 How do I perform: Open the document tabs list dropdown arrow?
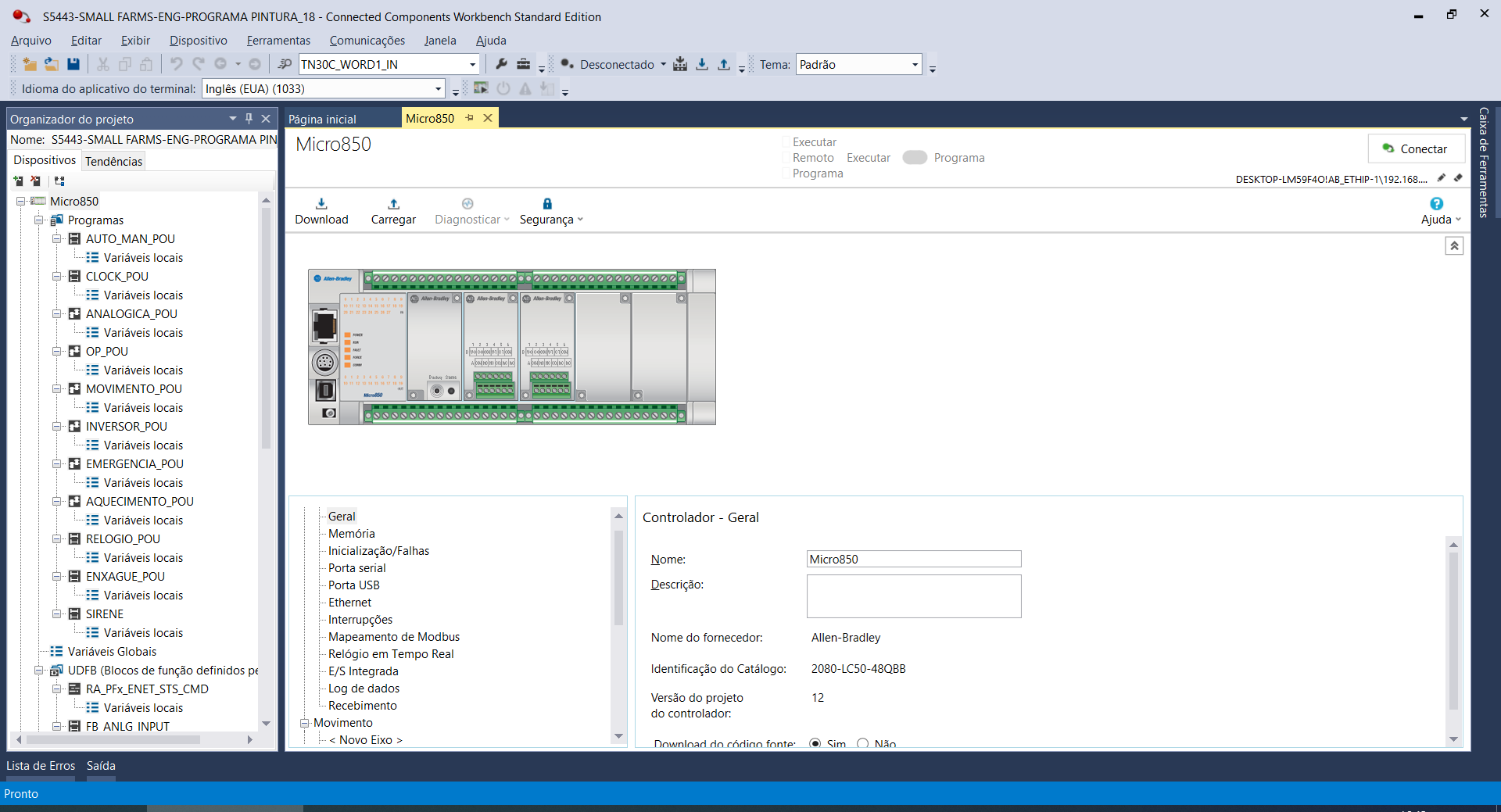coord(1463,119)
